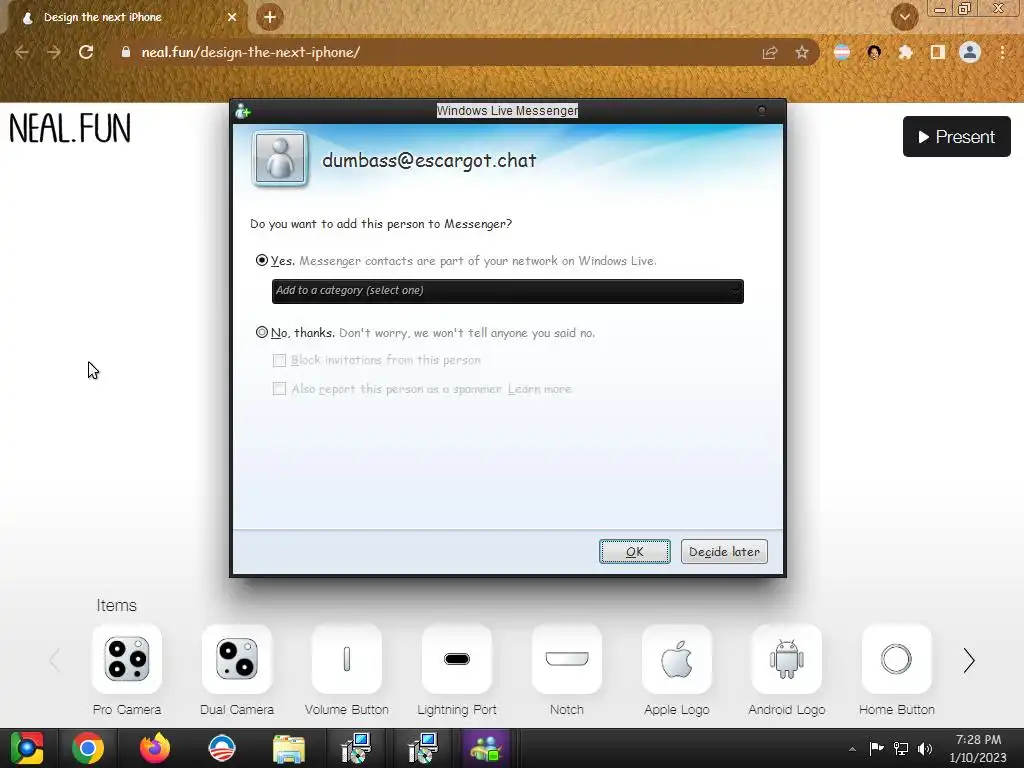Reload the page
The image size is (1024, 768).
click(x=86, y=52)
